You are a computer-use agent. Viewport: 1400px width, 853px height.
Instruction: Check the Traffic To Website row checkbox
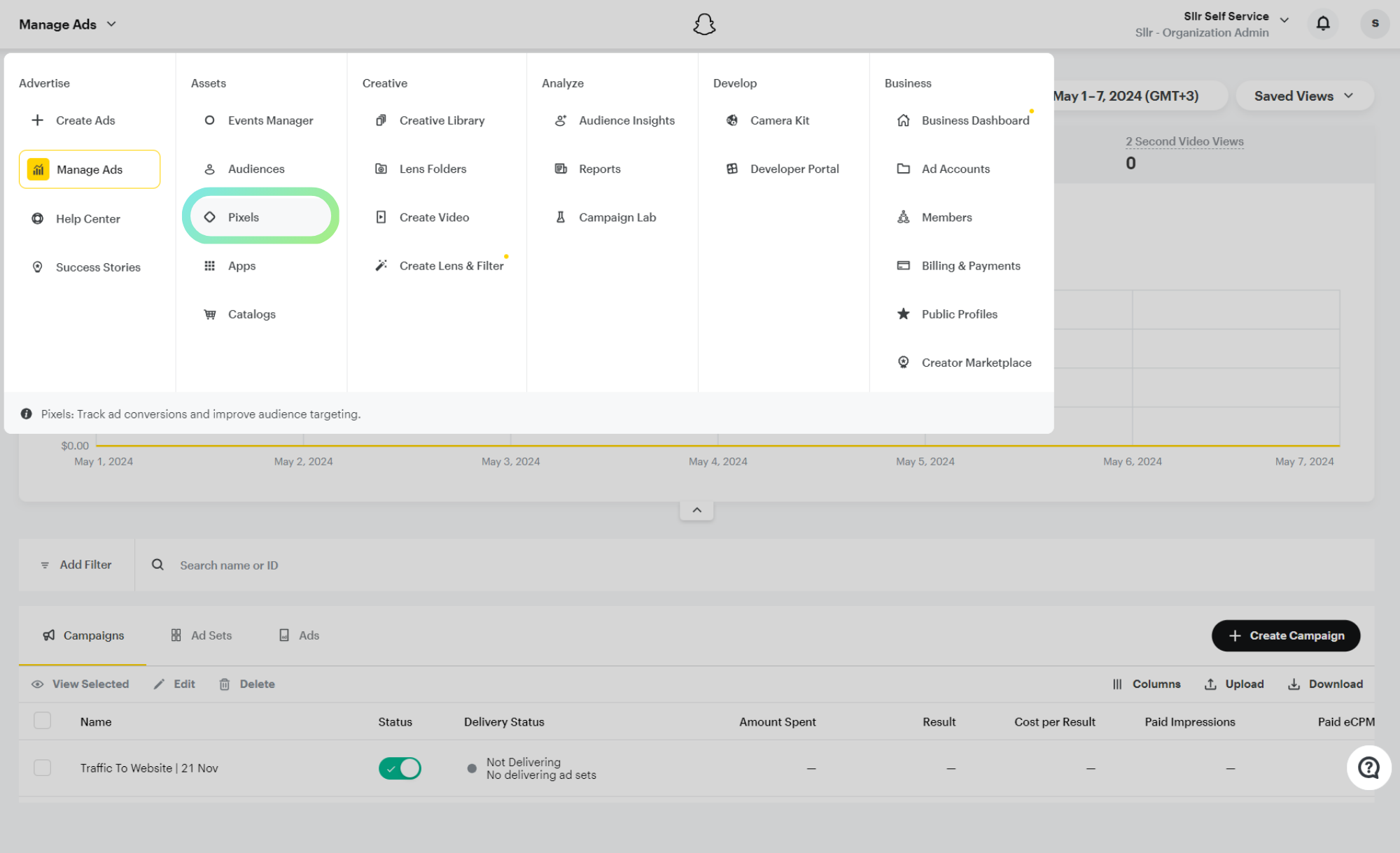click(43, 768)
